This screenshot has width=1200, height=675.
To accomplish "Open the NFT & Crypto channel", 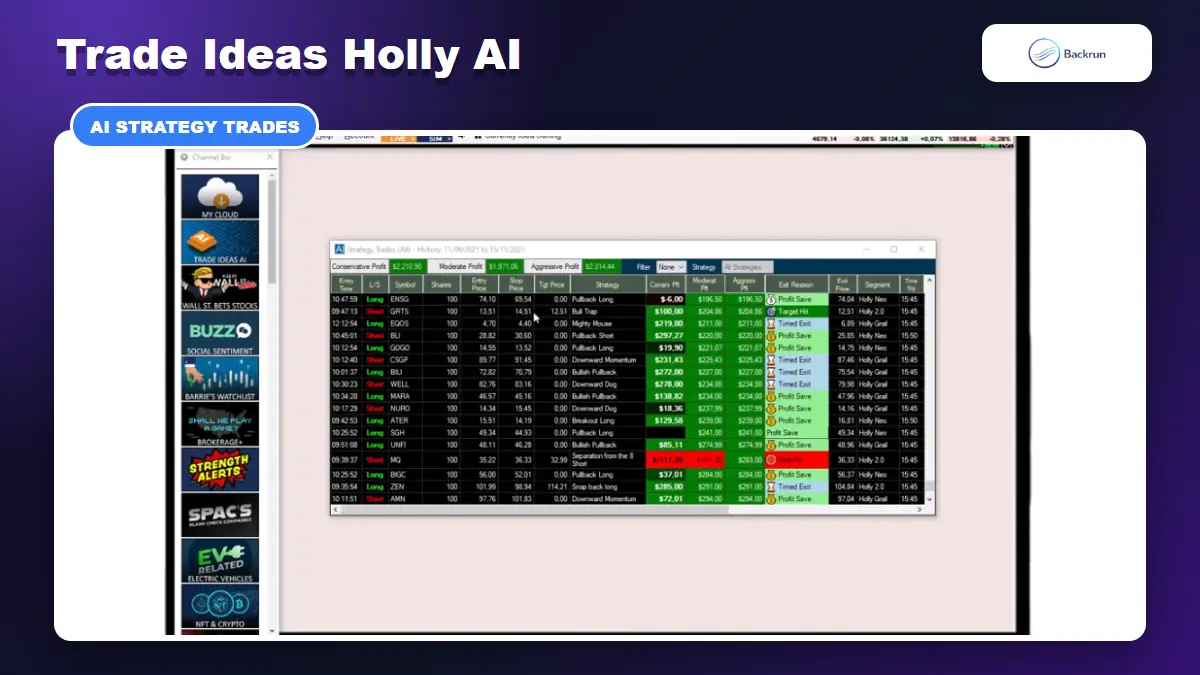I will [x=220, y=607].
